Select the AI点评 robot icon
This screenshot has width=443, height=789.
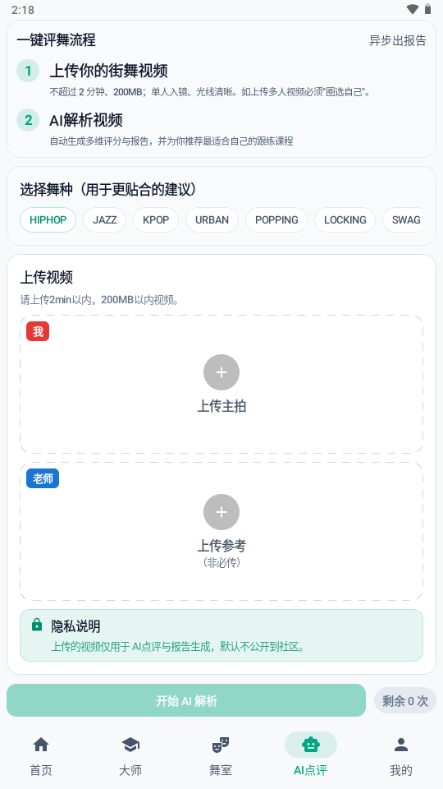tap(311, 744)
